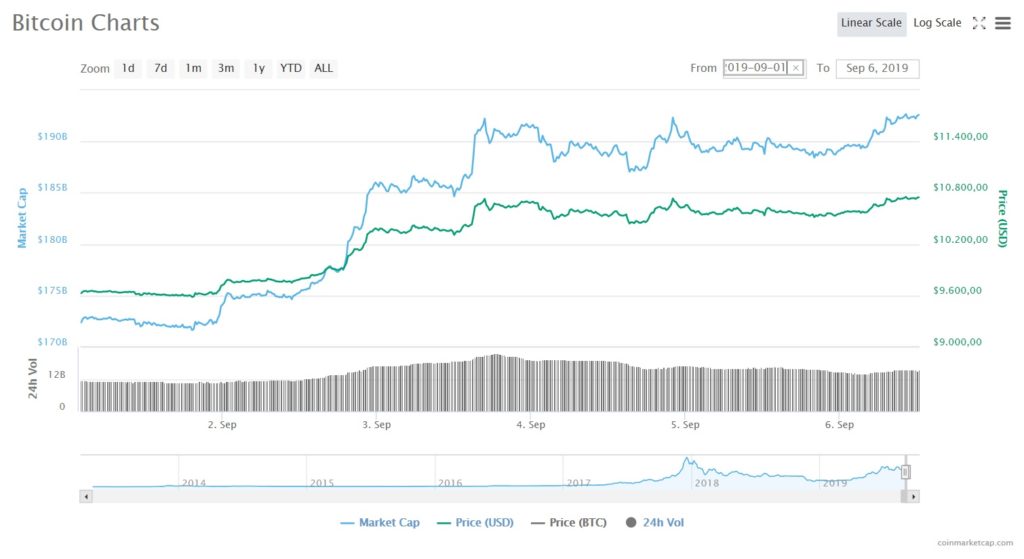Show ALL time range
Image resolution: width=1024 pixels, height=559 pixels.
coord(324,68)
